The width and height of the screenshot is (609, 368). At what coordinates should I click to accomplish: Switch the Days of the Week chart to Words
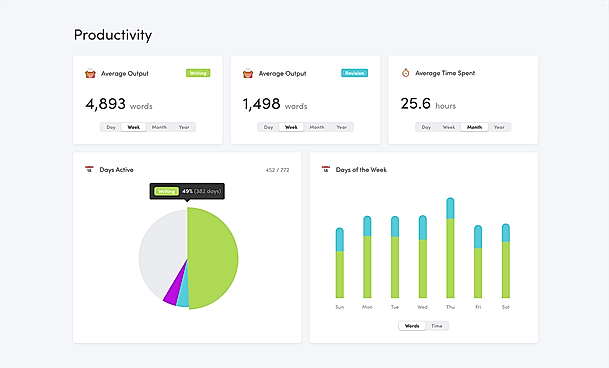click(x=412, y=326)
